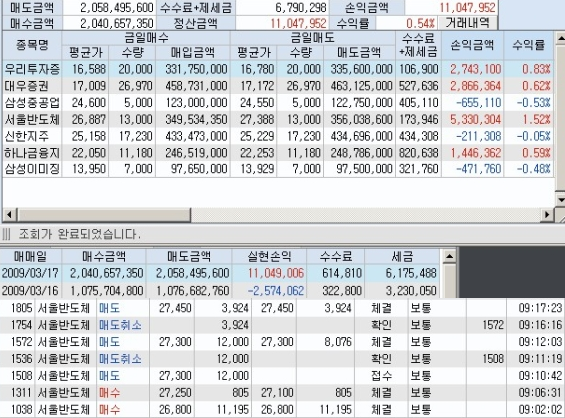
Task: Select the 수익률 column header
Action: [x=528, y=45]
